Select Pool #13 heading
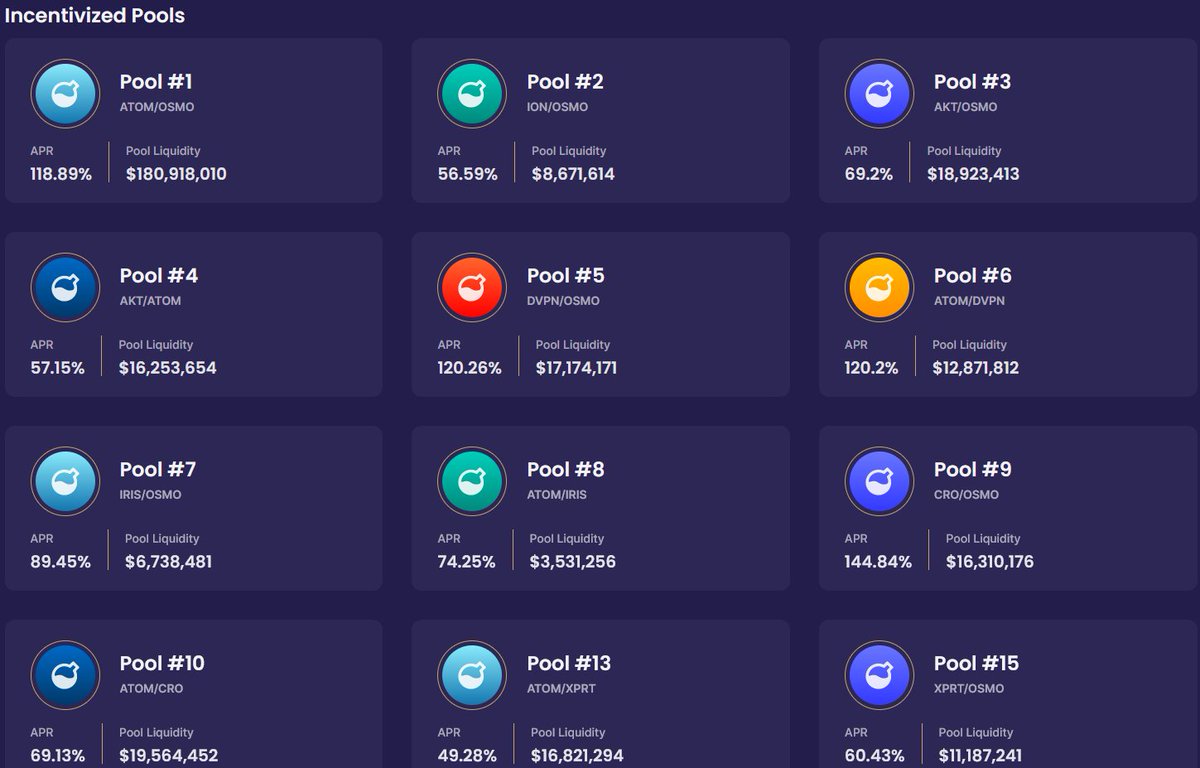Viewport: 1200px width, 768px height. (x=569, y=664)
